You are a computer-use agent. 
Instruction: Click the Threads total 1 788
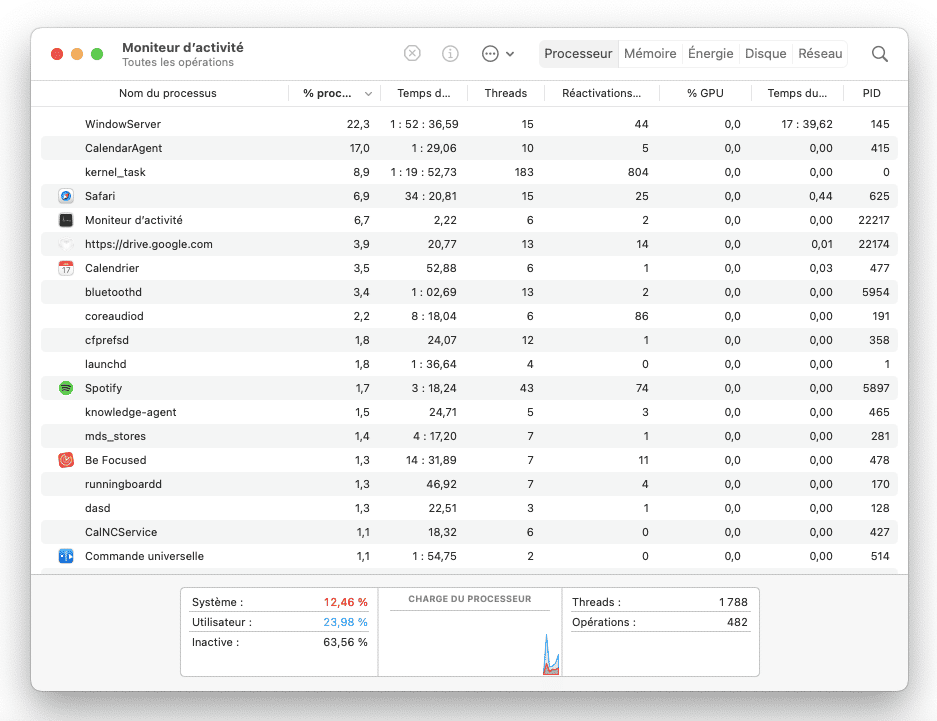point(733,602)
